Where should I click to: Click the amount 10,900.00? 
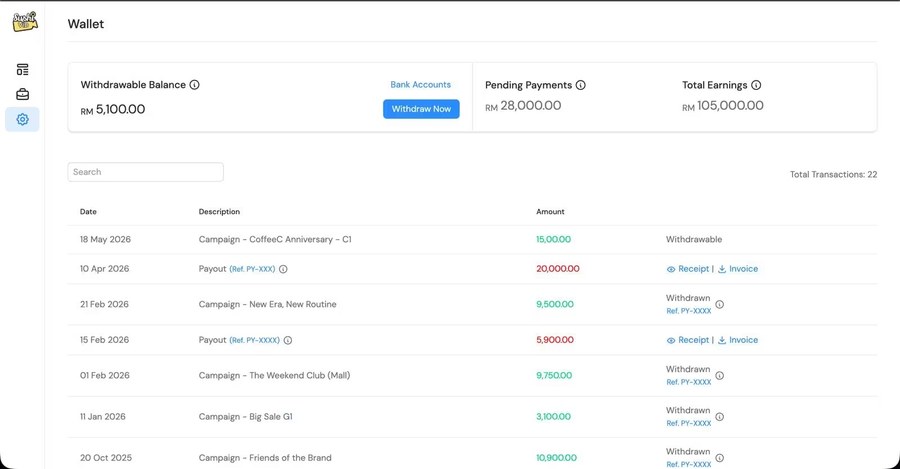tap(556, 458)
